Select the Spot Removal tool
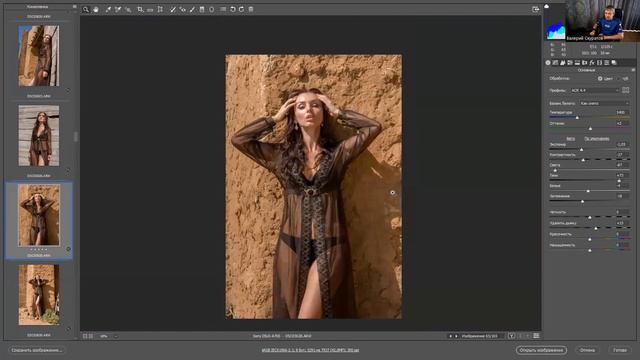 tap(173, 9)
